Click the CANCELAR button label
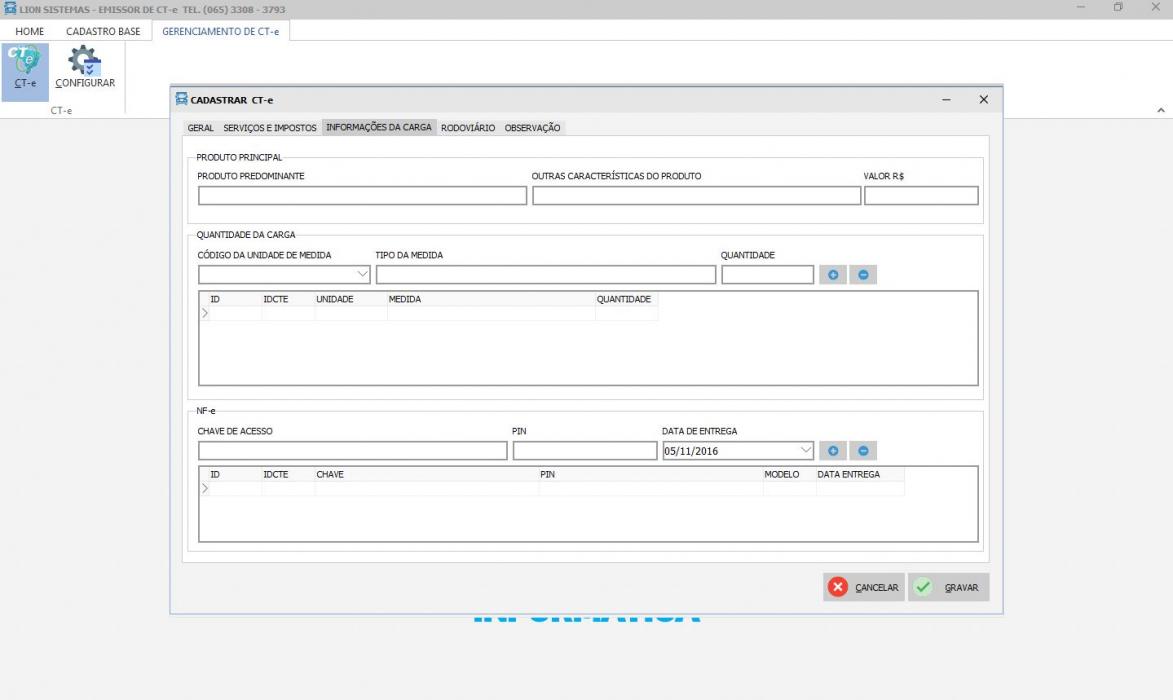This screenshot has width=1173, height=700. [877, 588]
